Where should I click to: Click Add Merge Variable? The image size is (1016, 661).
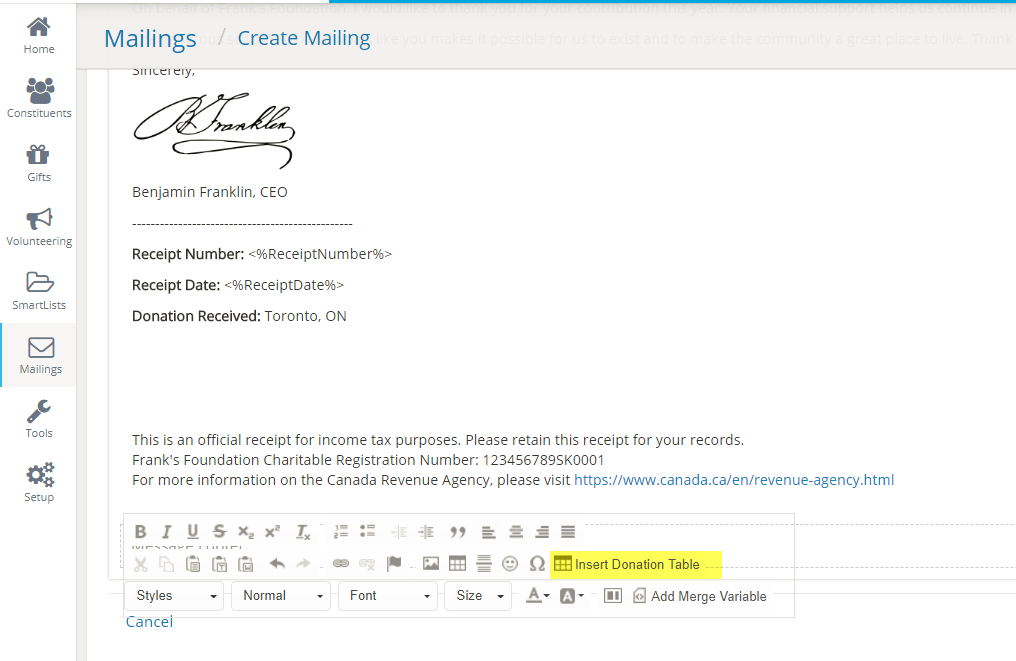click(699, 596)
